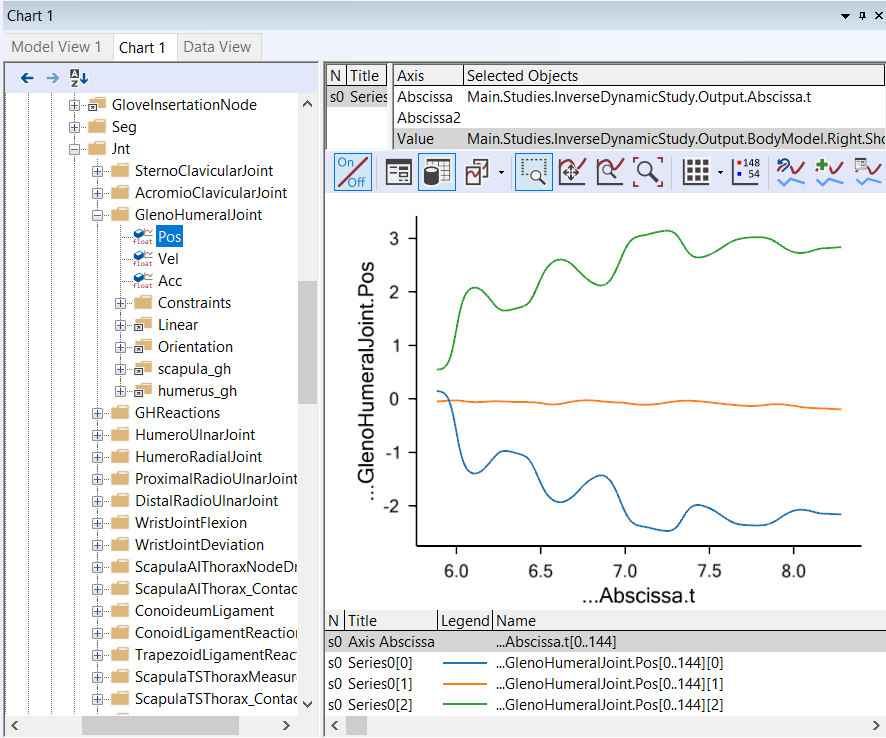Click the GHReactions folder icon
886x738 pixels.
(x=120, y=413)
